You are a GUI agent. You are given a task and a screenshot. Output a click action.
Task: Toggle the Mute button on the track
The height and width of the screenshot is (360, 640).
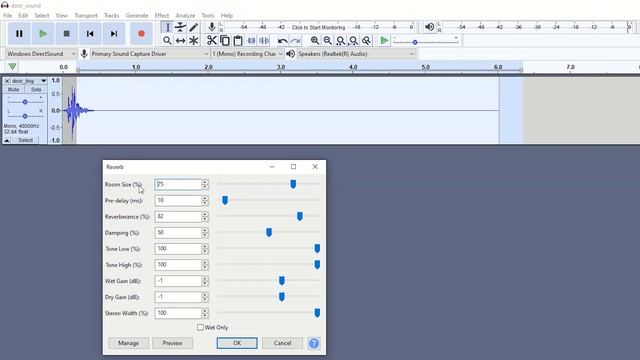coord(13,89)
